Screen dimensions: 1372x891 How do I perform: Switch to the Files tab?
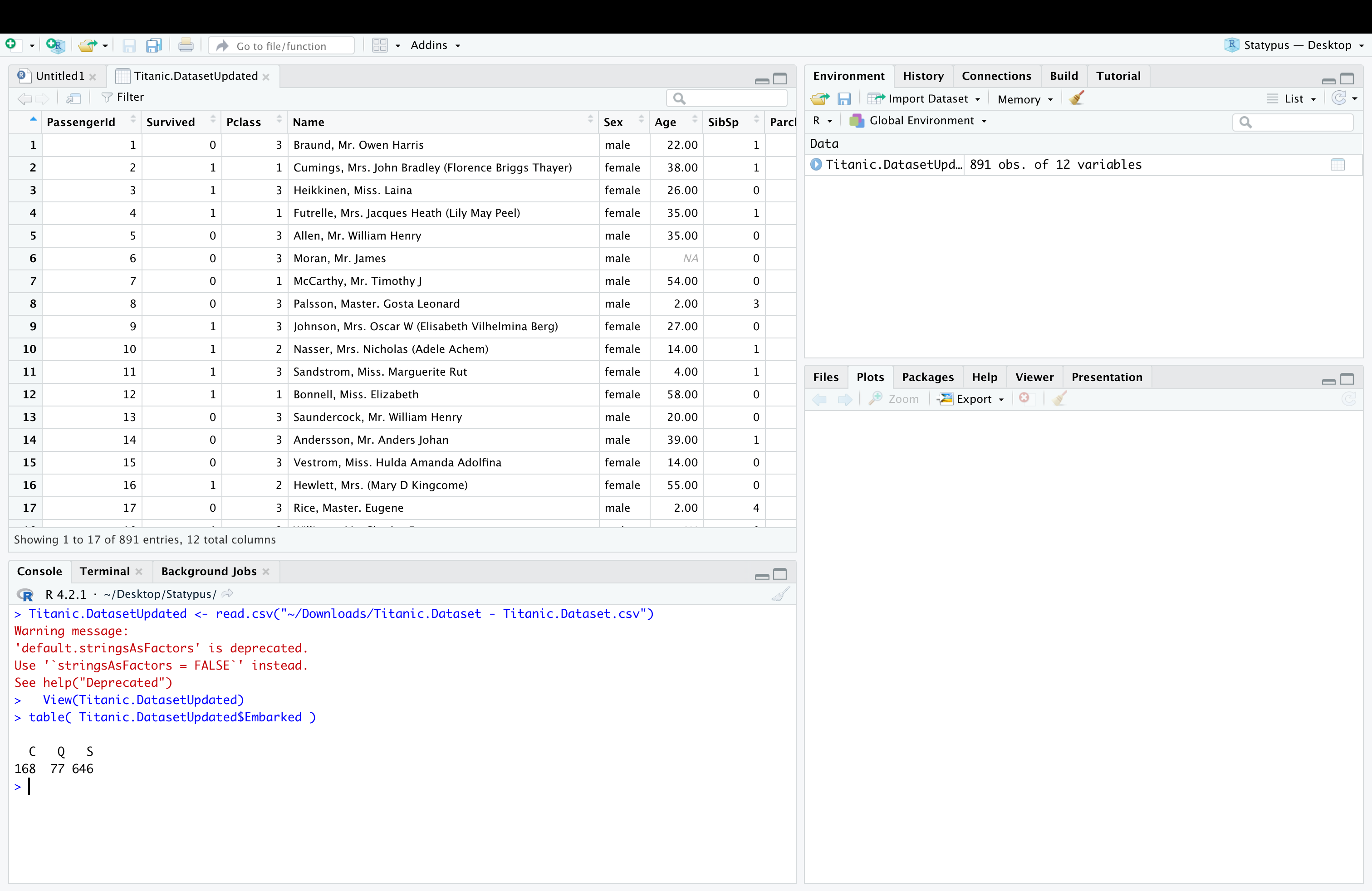825,377
